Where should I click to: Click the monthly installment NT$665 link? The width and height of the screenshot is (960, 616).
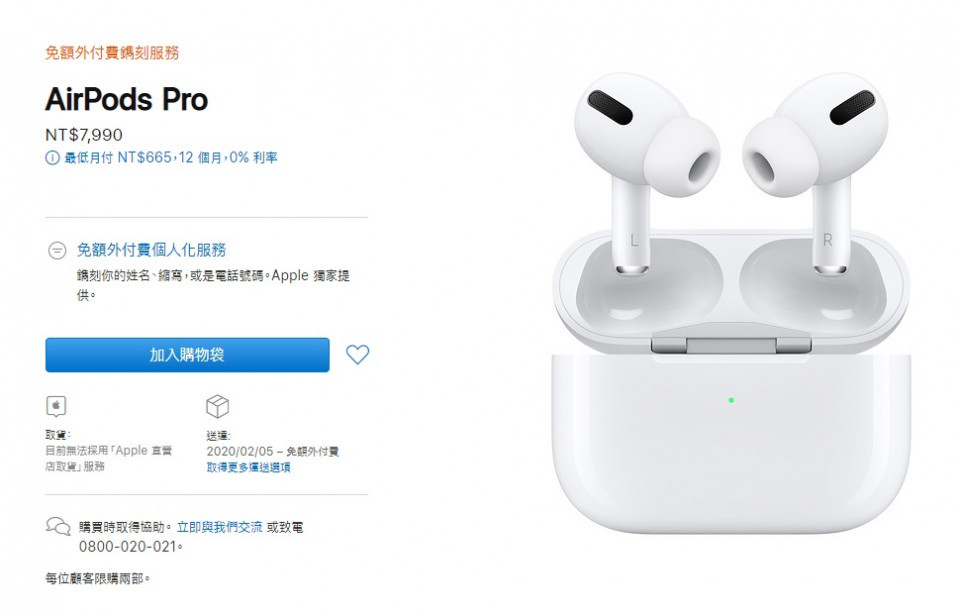(171, 158)
